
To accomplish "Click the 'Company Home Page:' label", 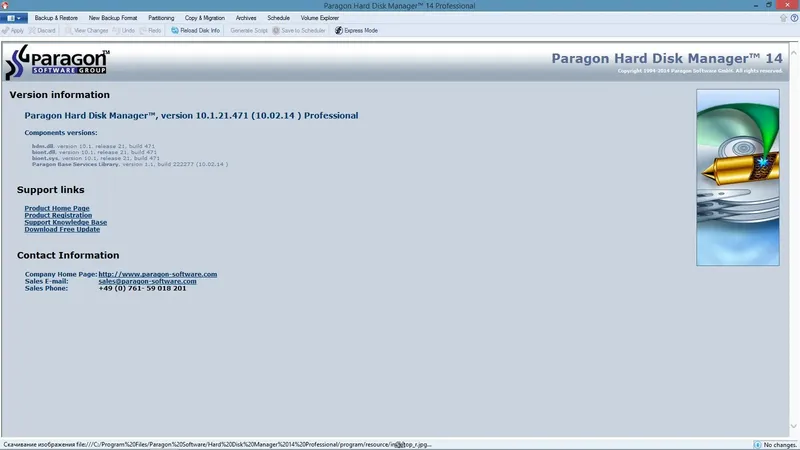I will pyautogui.click(x=61, y=274).
